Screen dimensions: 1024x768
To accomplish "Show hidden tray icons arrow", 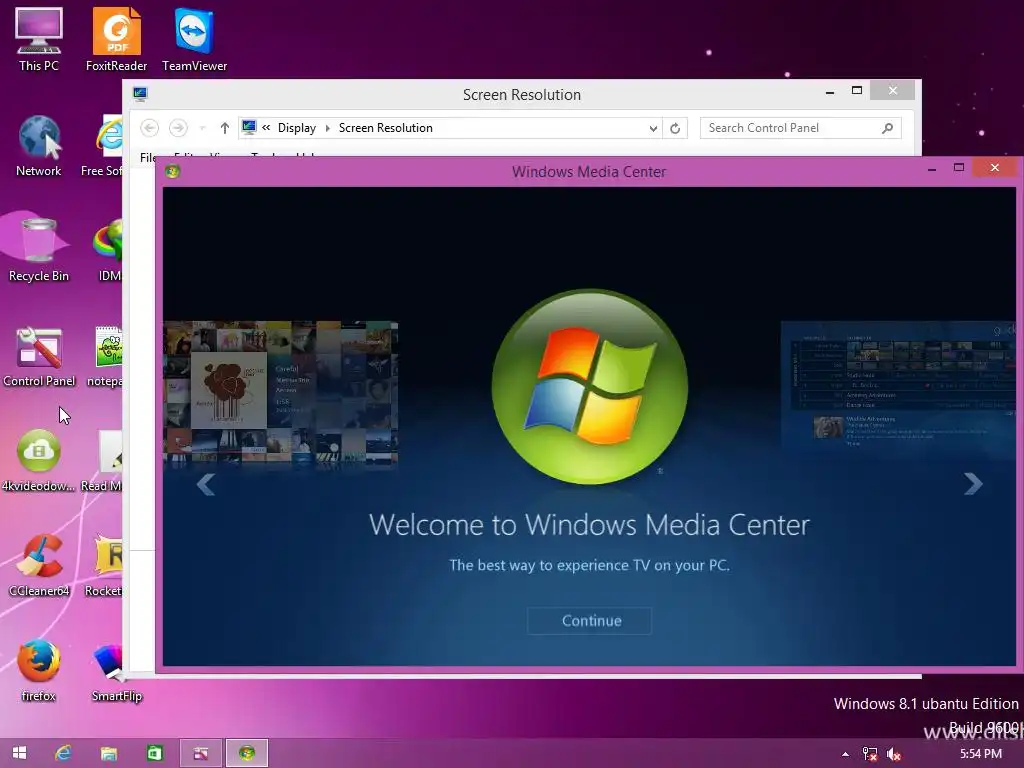I will (x=845, y=754).
